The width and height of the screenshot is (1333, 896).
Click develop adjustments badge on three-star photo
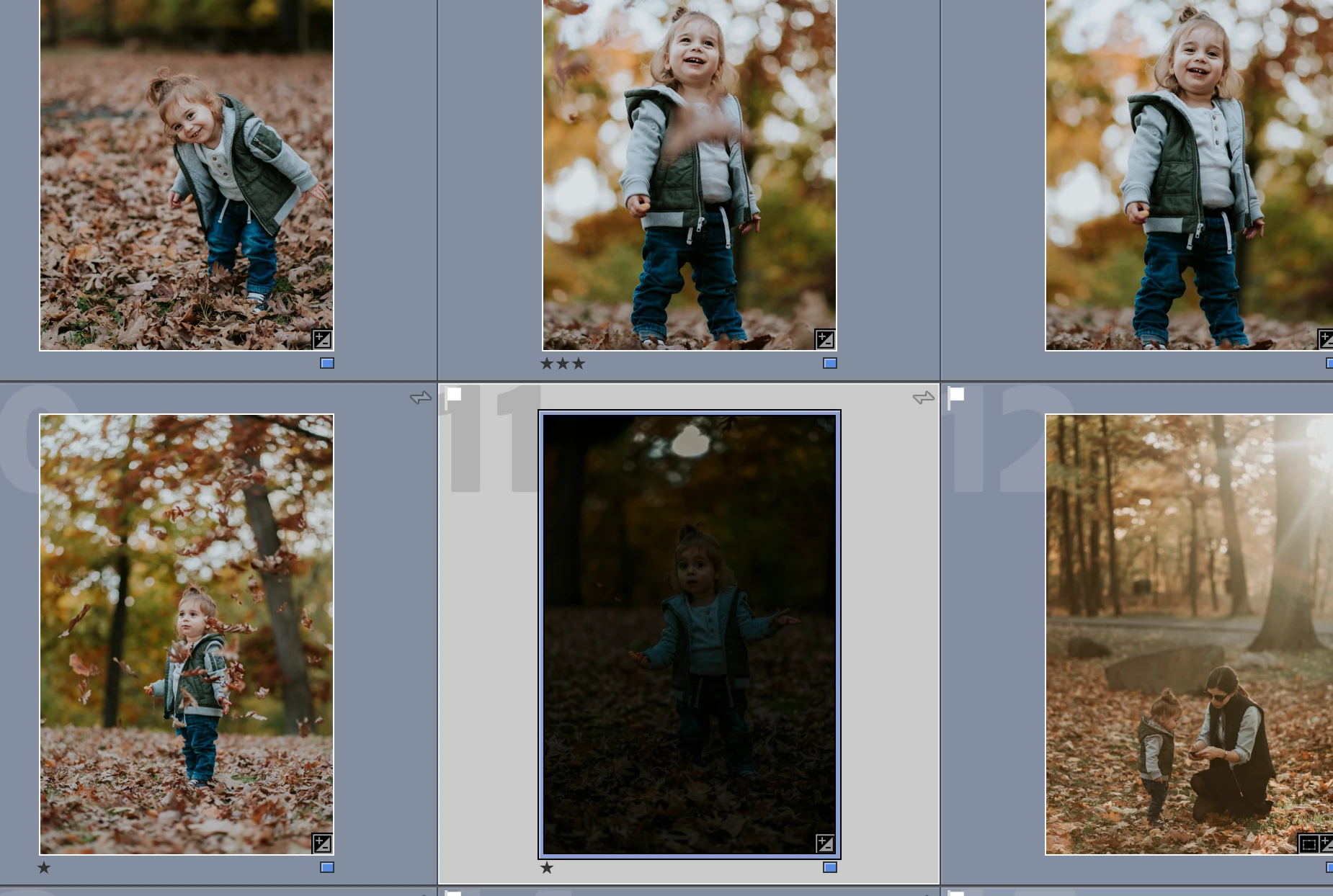tap(825, 339)
